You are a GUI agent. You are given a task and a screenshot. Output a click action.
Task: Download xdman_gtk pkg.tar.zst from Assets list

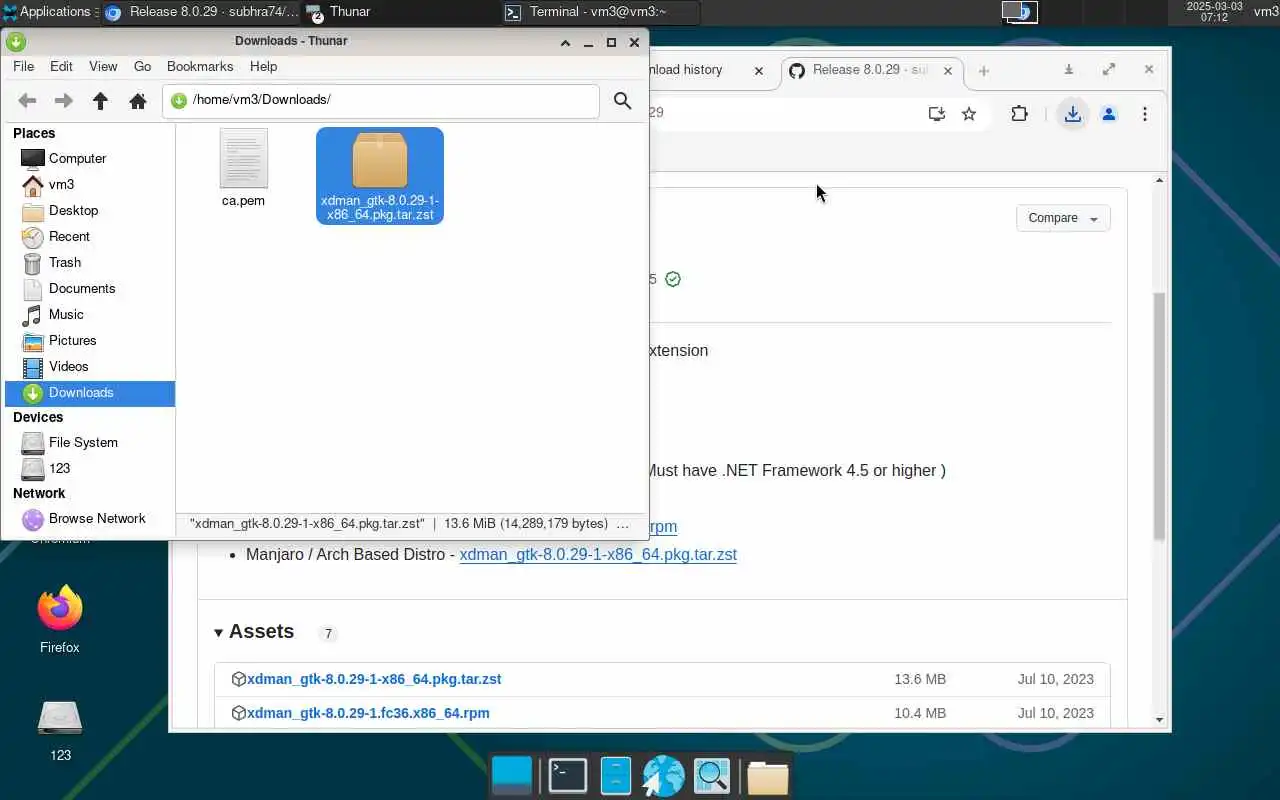click(x=374, y=679)
